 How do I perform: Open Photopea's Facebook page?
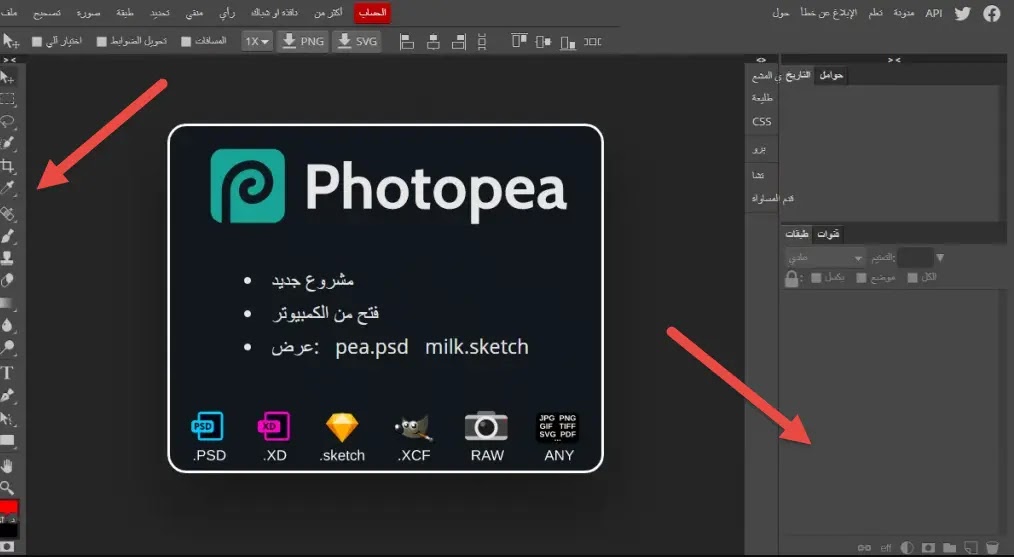tap(991, 14)
